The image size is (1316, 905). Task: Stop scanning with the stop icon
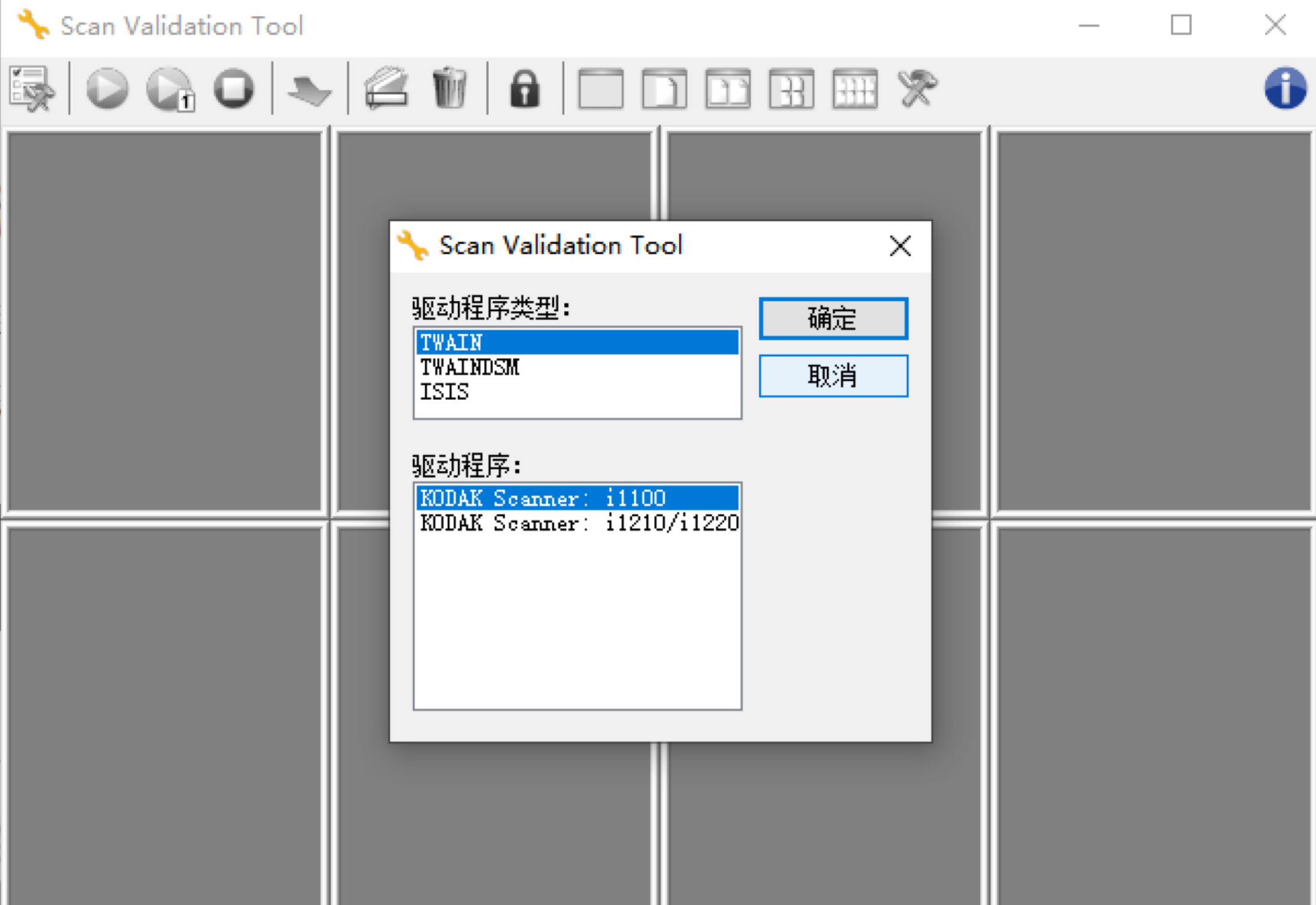(x=234, y=89)
